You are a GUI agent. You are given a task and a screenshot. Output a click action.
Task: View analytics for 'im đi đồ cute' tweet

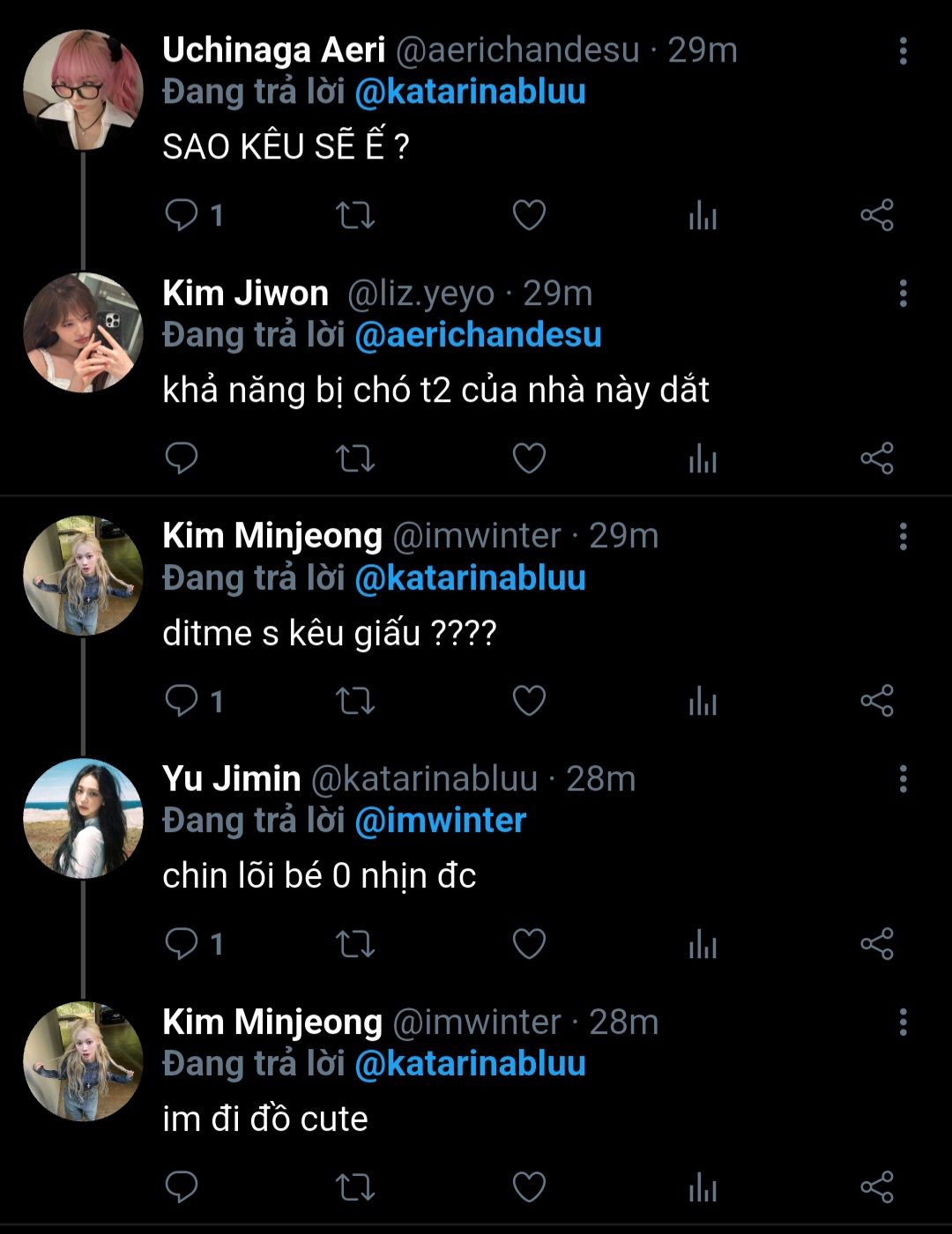(x=703, y=1187)
